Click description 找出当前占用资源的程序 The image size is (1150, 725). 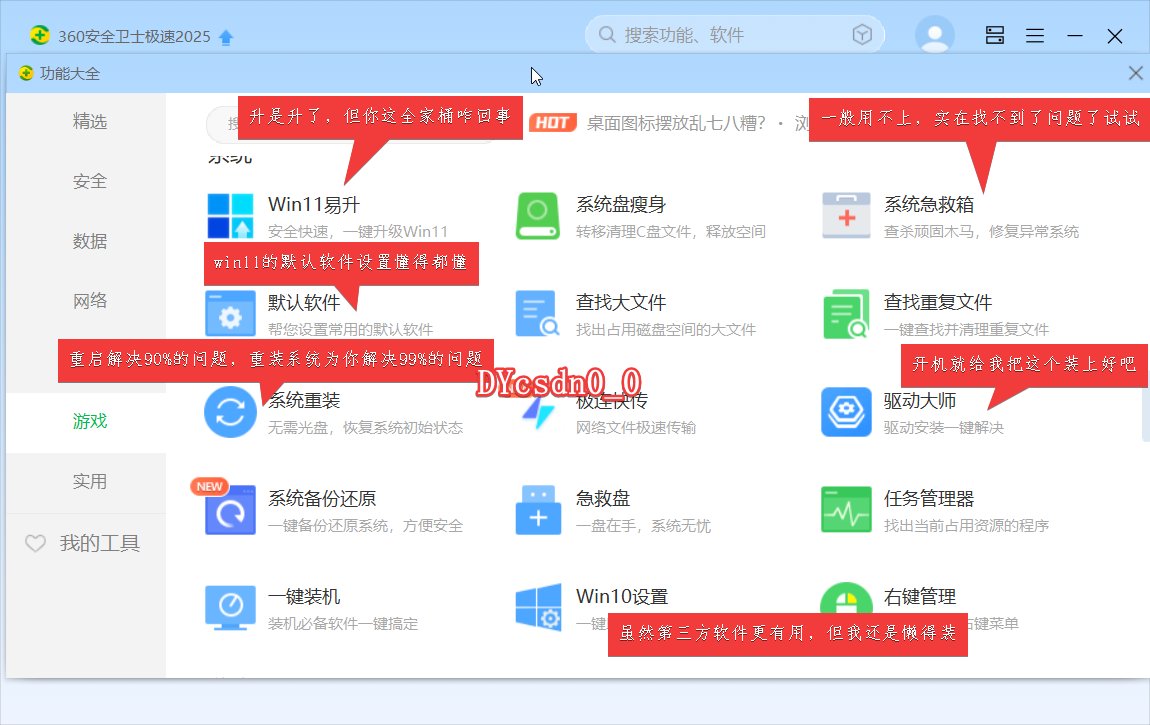[x=966, y=526]
